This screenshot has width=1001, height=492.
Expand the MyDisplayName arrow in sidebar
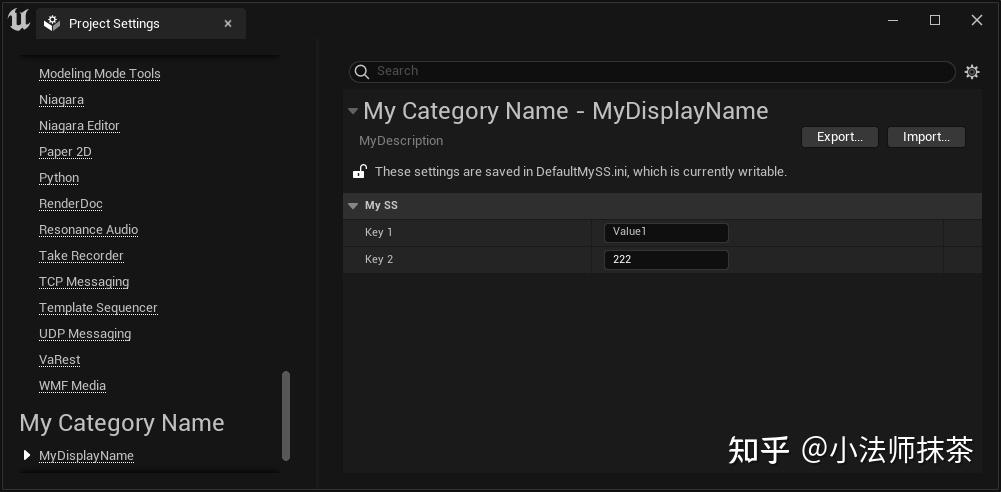27,455
